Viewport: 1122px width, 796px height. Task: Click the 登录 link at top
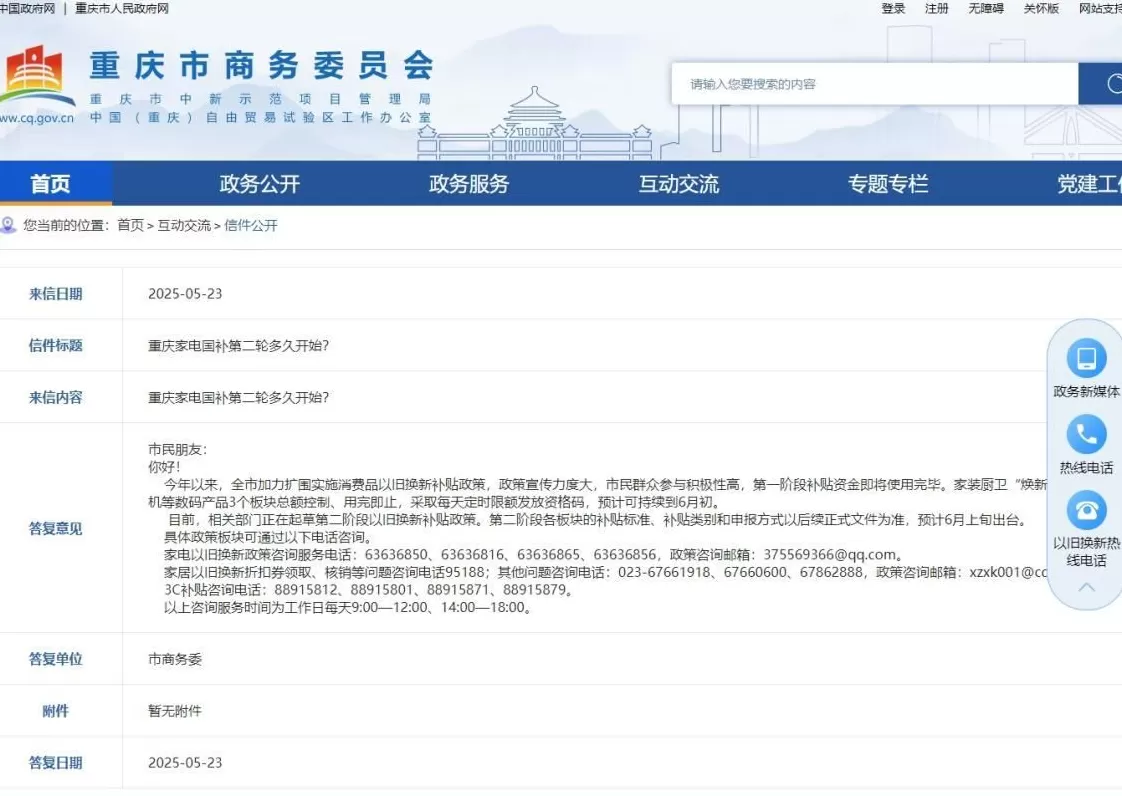click(x=893, y=9)
